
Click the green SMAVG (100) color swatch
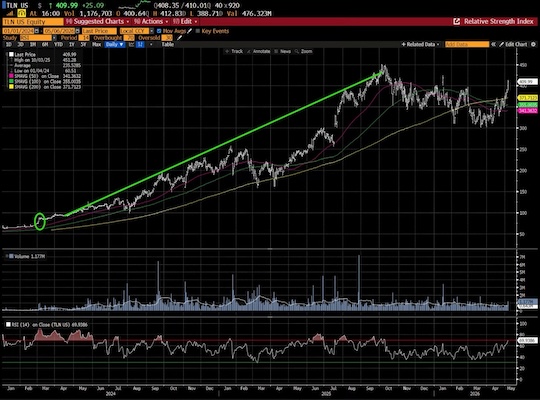[11, 82]
